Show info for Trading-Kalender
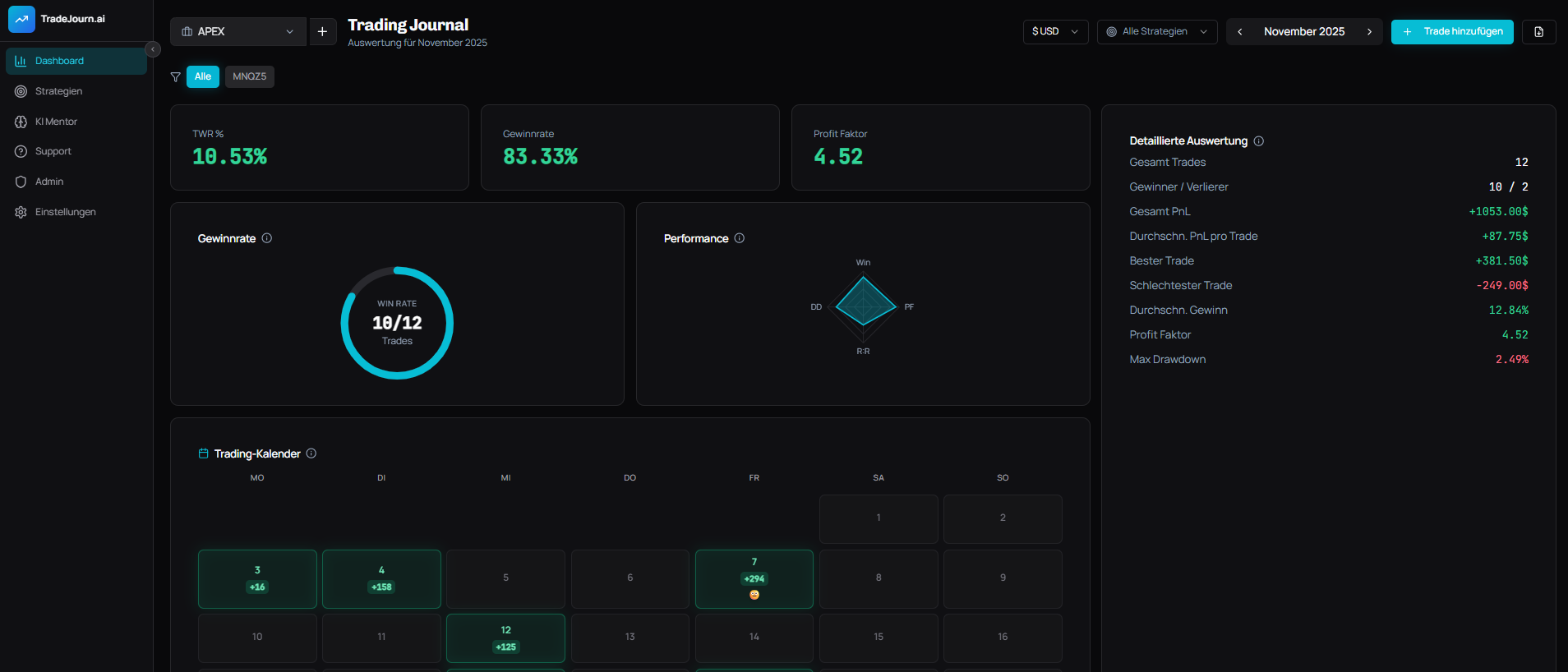The image size is (1568, 672). pyautogui.click(x=311, y=453)
